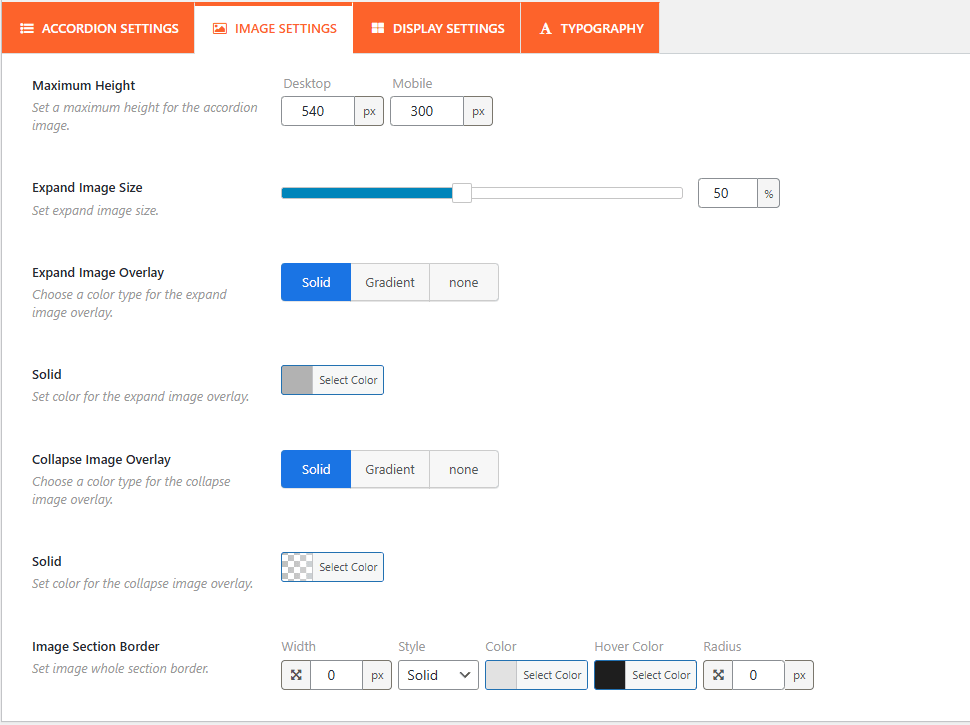Screen dimensions: 970x725
Task: Click Select Color for border Hover Color
Action: click(x=661, y=675)
